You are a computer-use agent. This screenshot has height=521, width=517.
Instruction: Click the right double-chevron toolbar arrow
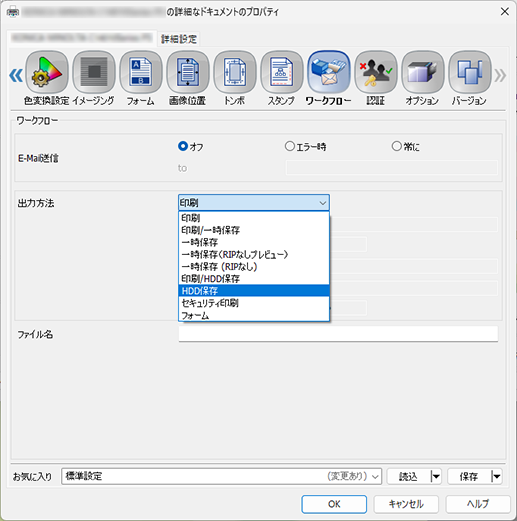(x=500, y=75)
